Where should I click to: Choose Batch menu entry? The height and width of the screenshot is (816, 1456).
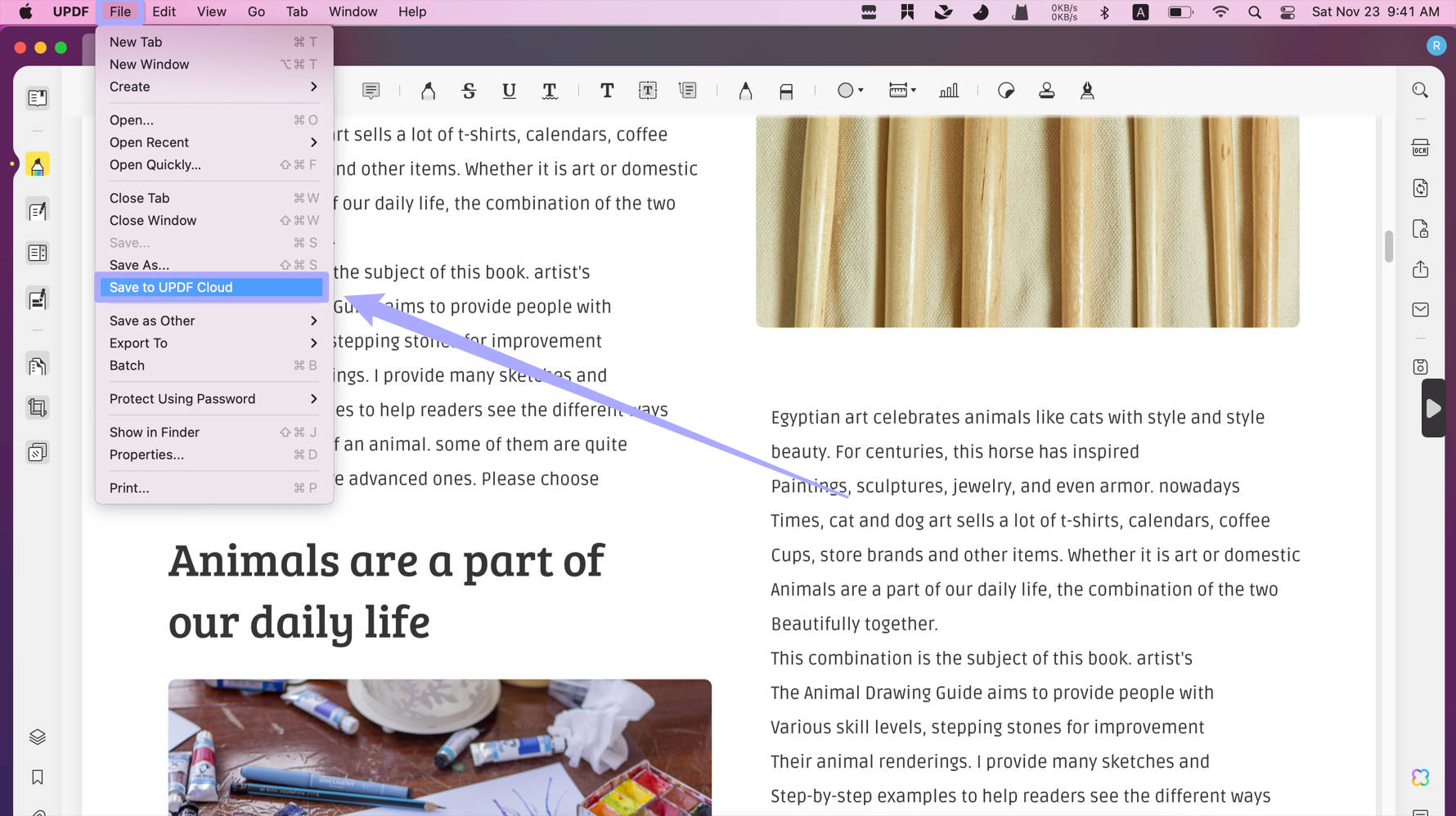tap(214, 365)
